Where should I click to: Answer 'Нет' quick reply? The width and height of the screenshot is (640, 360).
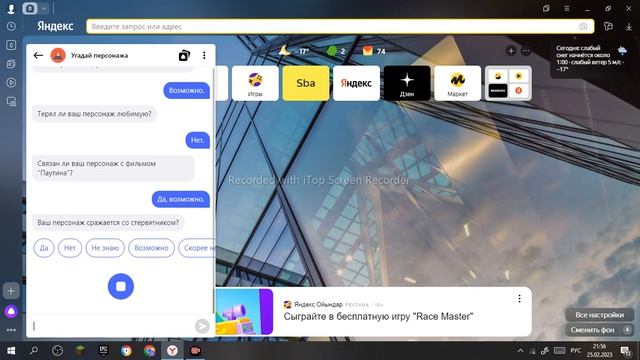(70, 248)
